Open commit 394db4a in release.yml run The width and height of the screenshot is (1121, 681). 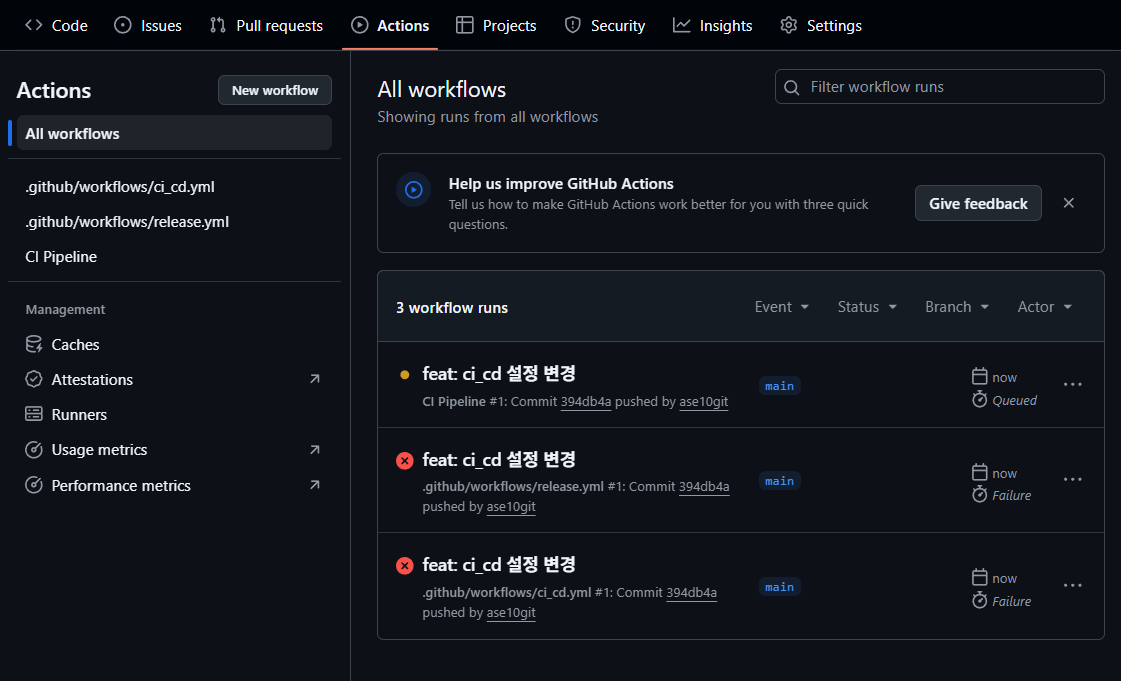pos(703,487)
